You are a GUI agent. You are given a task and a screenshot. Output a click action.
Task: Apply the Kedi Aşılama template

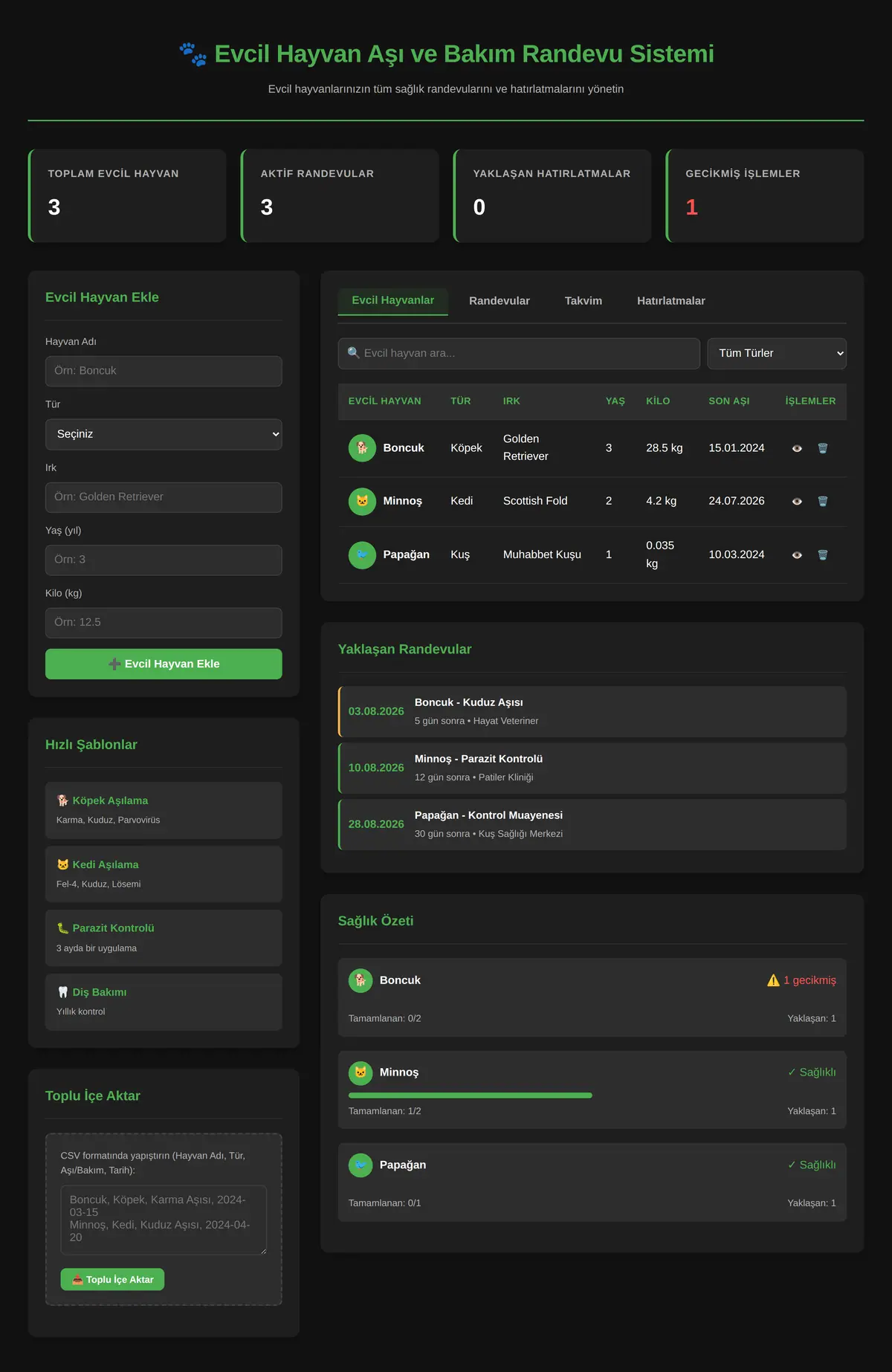tap(164, 874)
